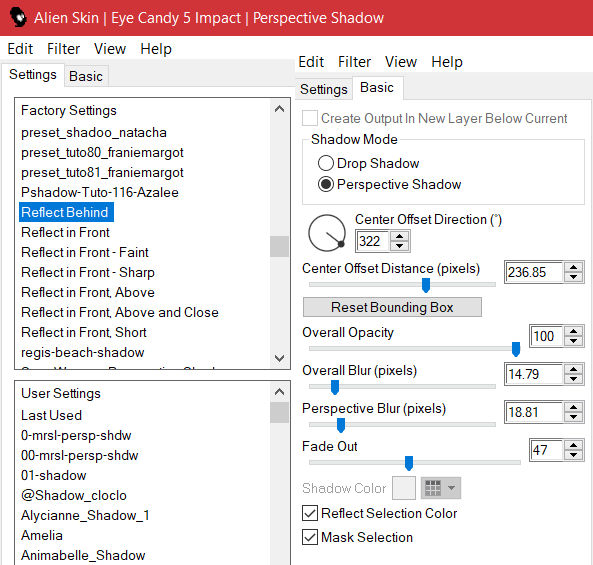The height and width of the screenshot is (565, 593).
Task: Click User Settings list scroll-up arrow
Action: (x=279, y=392)
